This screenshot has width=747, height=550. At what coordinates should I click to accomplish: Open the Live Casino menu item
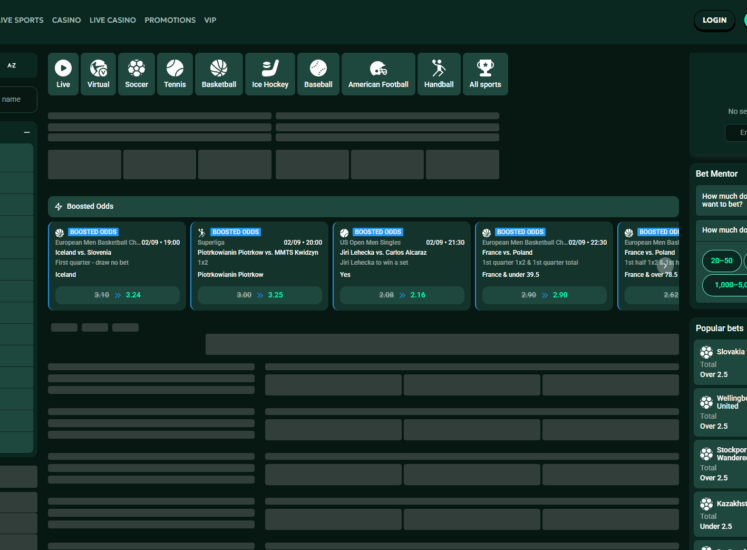click(x=112, y=20)
